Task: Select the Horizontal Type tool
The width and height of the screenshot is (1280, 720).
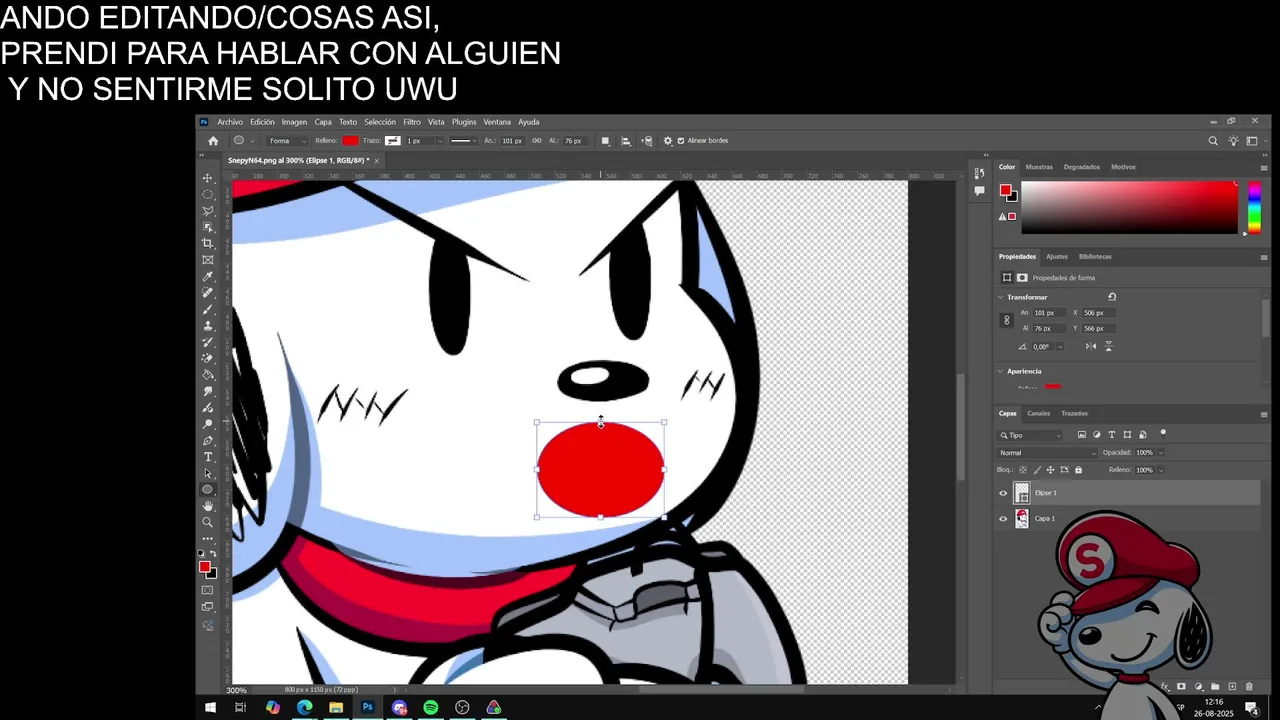Action: [208, 457]
